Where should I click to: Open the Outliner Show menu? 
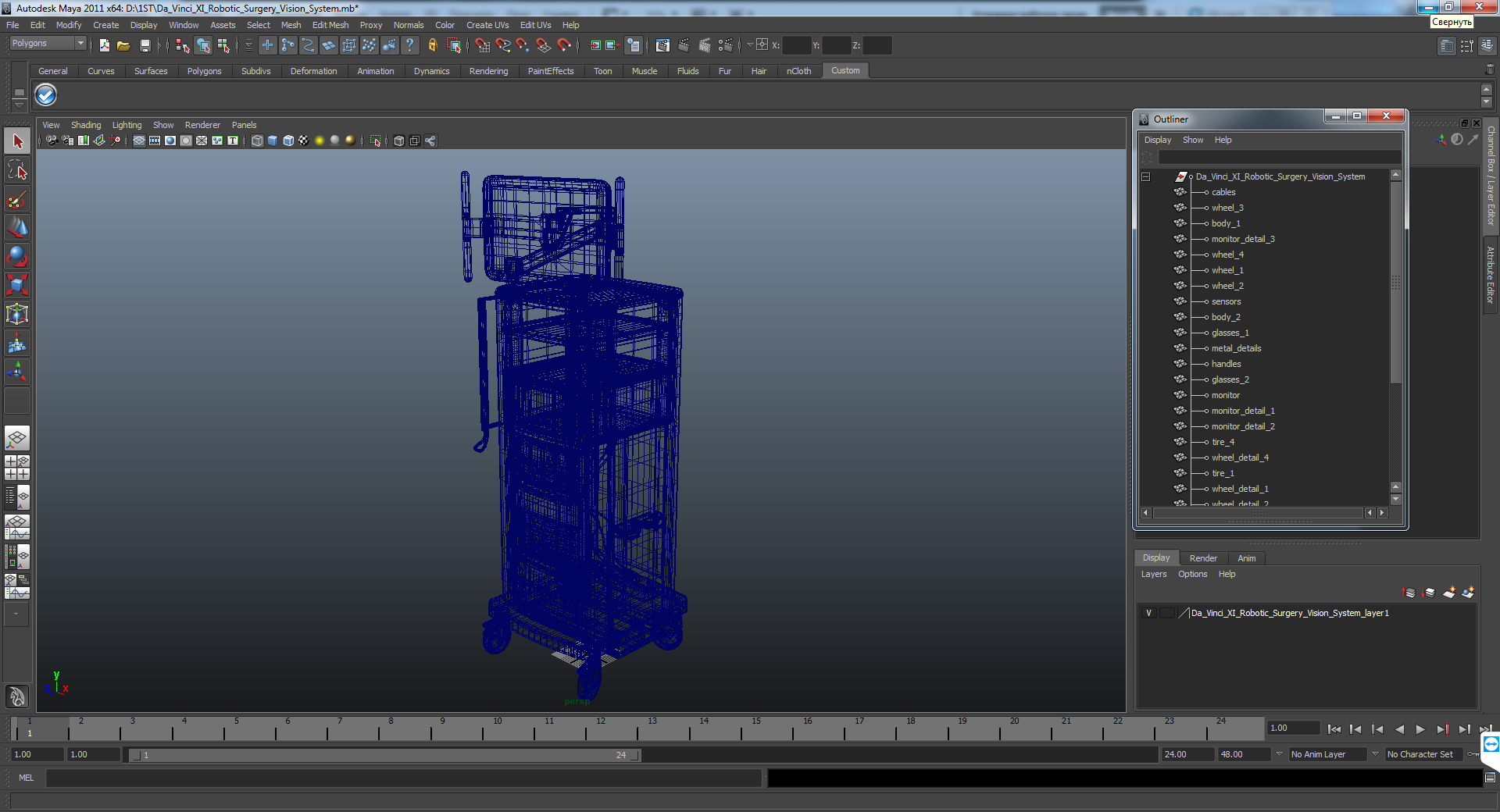pyautogui.click(x=1192, y=140)
